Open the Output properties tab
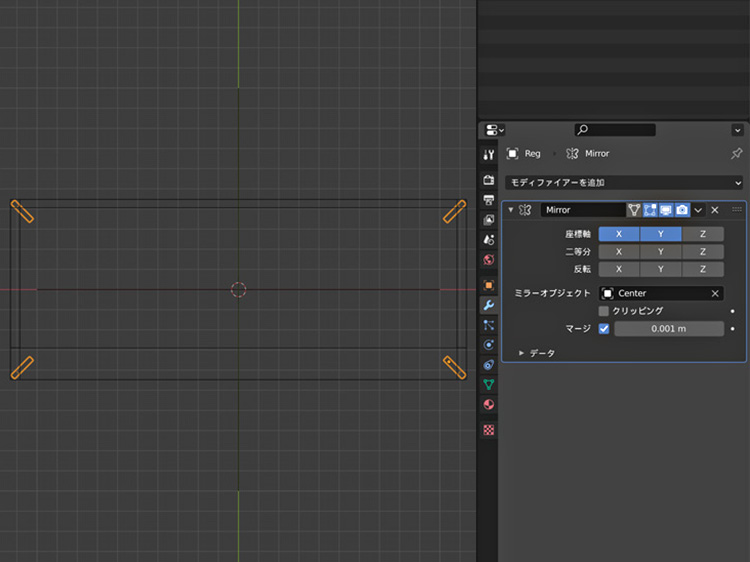This screenshot has width=750, height=562. click(x=488, y=200)
